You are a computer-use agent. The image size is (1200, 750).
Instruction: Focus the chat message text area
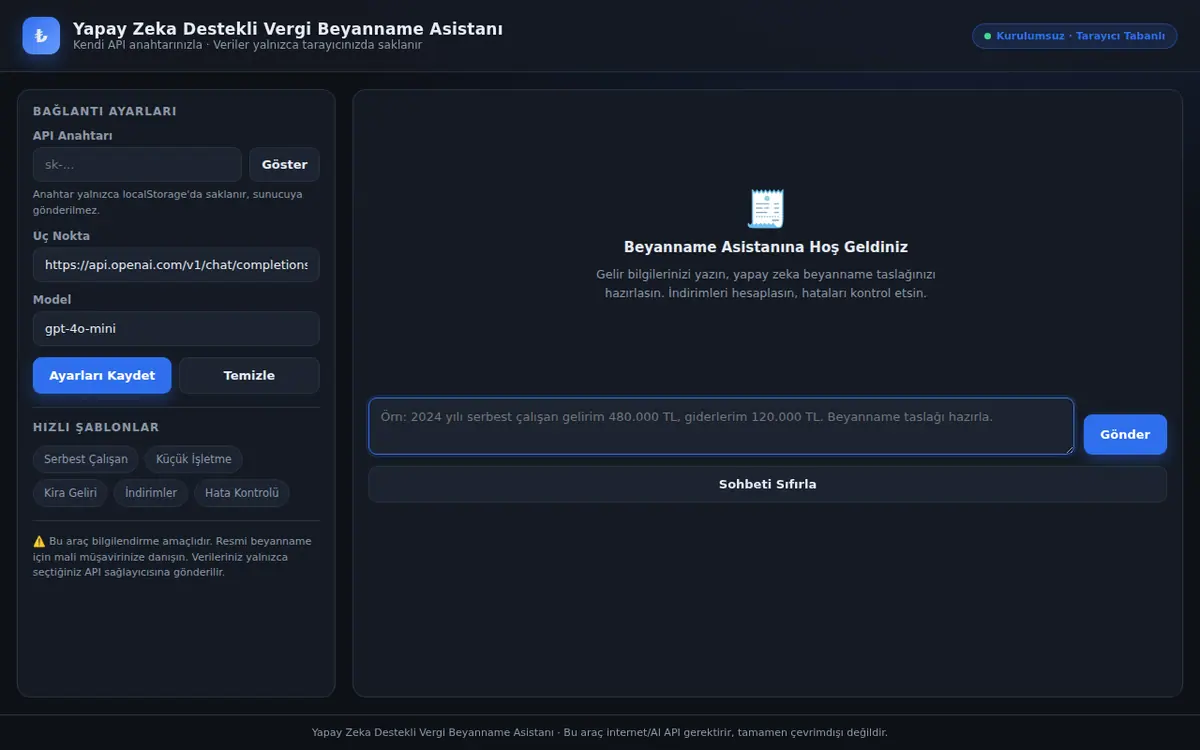721,426
